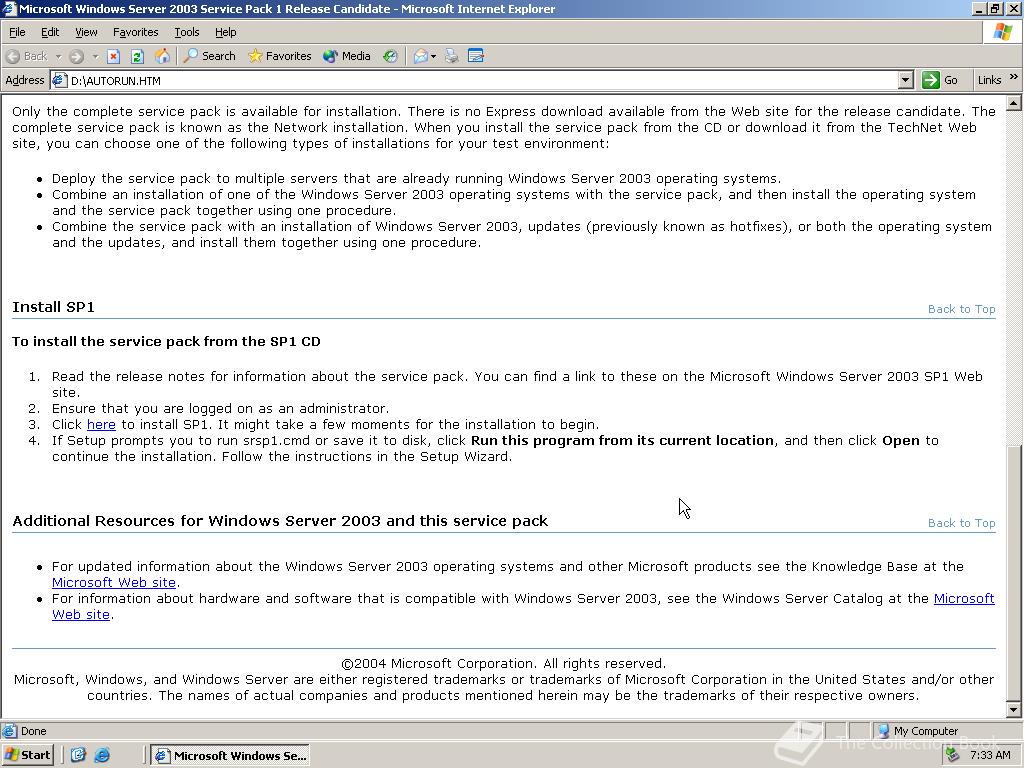Expand the Forward history dropdown arrow
The height and width of the screenshot is (768, 1024).
pos(95,56)
